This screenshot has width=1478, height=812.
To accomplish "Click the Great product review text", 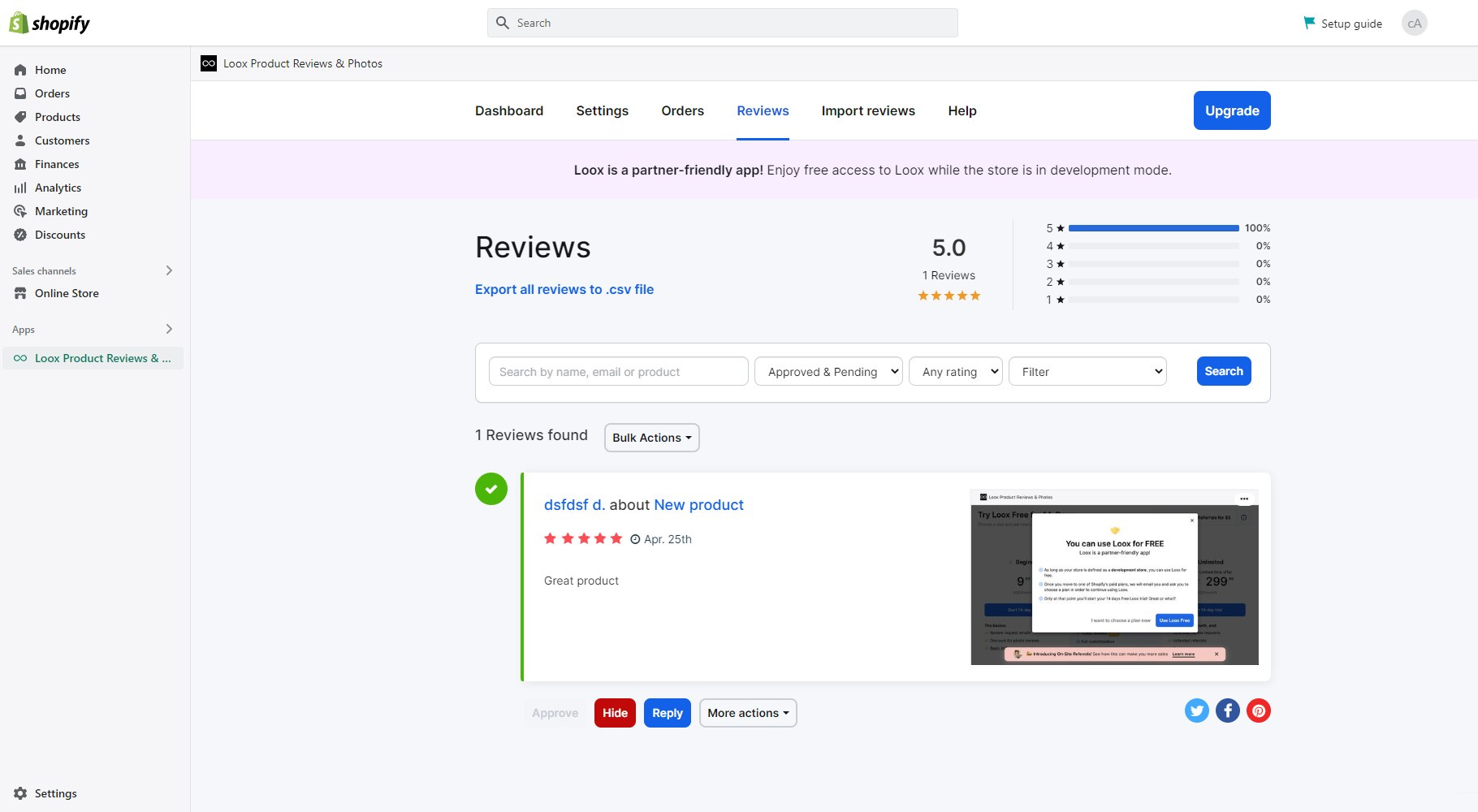I will (x=581, y=581).
